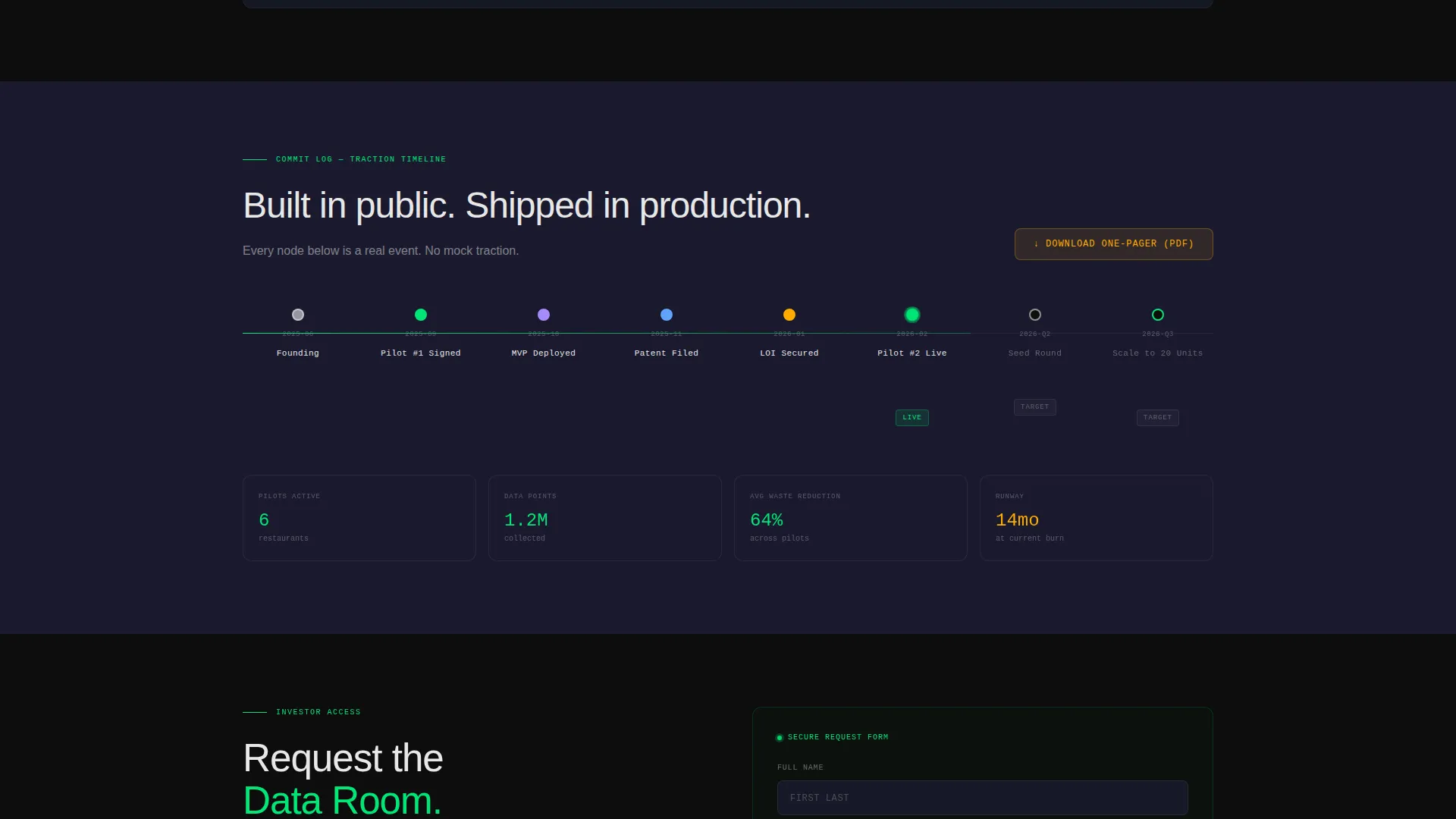Click the Patent Filed label
The height and width of the screenshot is (819, 1456).
(667, 353)
